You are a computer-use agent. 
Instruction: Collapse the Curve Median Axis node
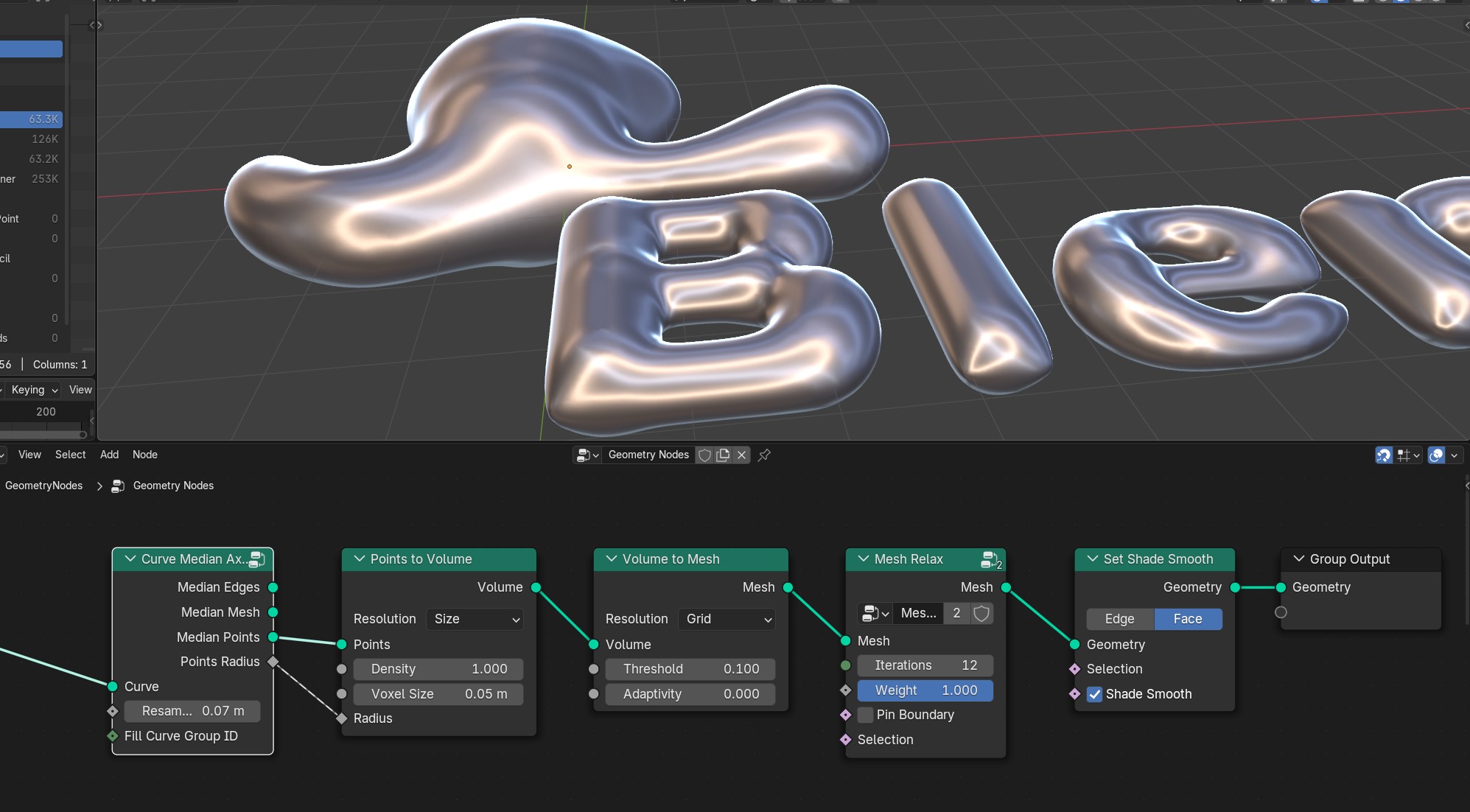click(x=130, y=559)
